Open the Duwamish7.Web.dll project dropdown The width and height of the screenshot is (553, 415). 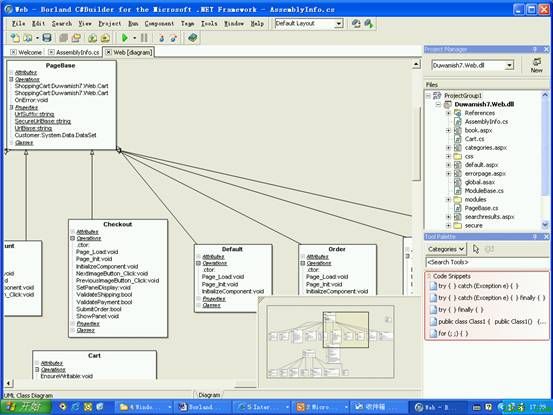pyautogui.click(x=509, y=65)
